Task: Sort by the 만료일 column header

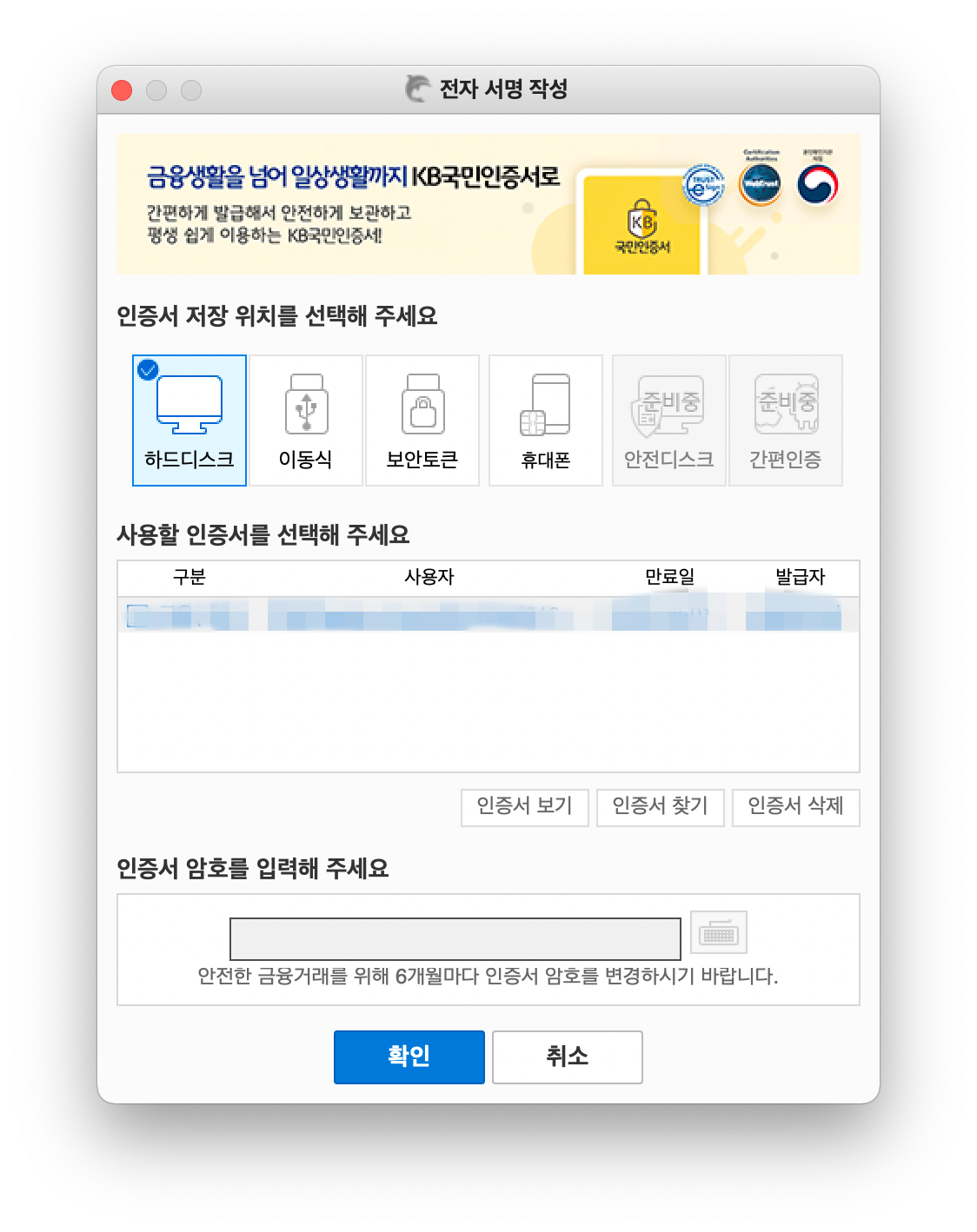Action: [x=670, y=576]
